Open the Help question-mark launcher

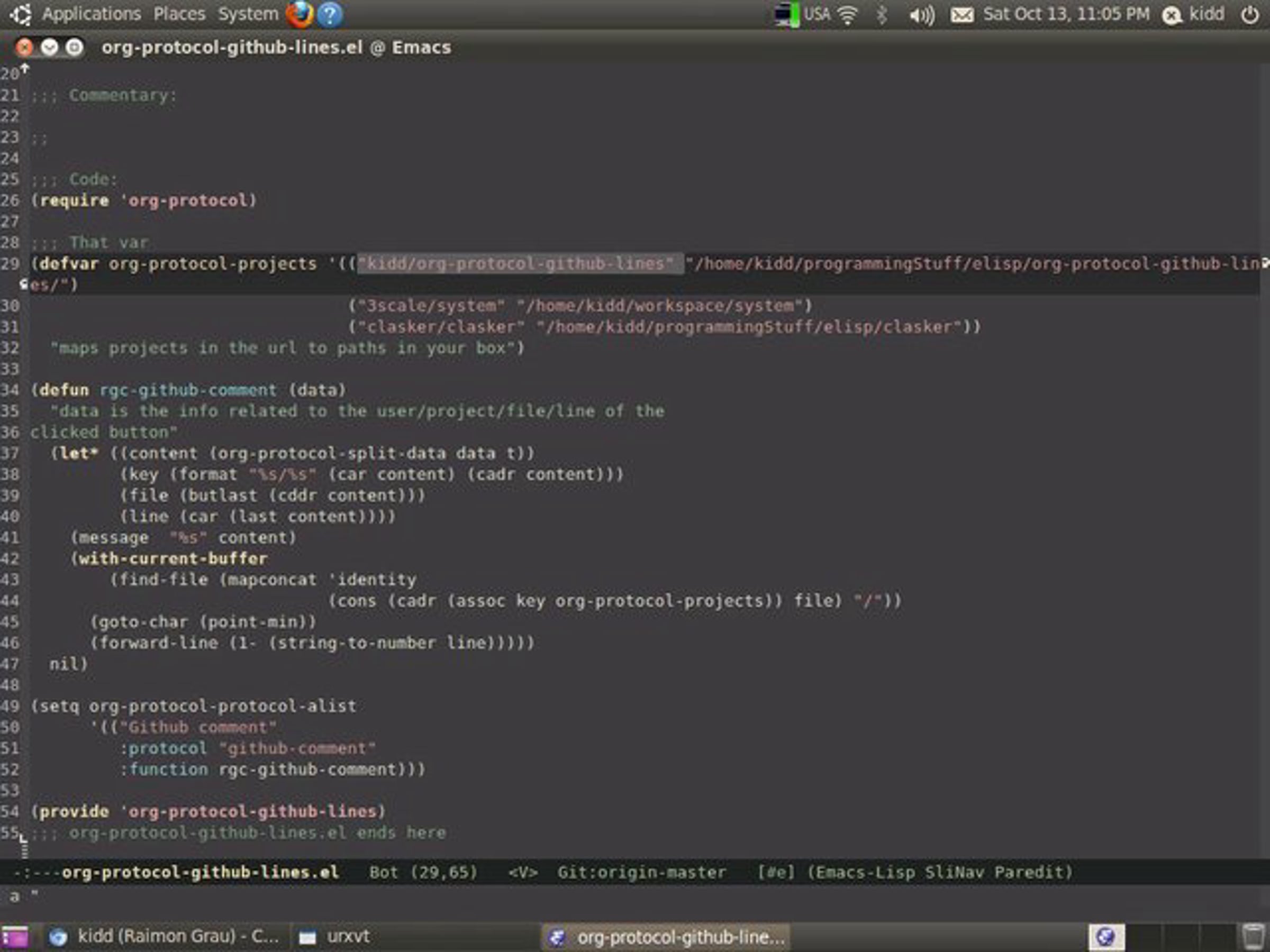click(330, 14)
